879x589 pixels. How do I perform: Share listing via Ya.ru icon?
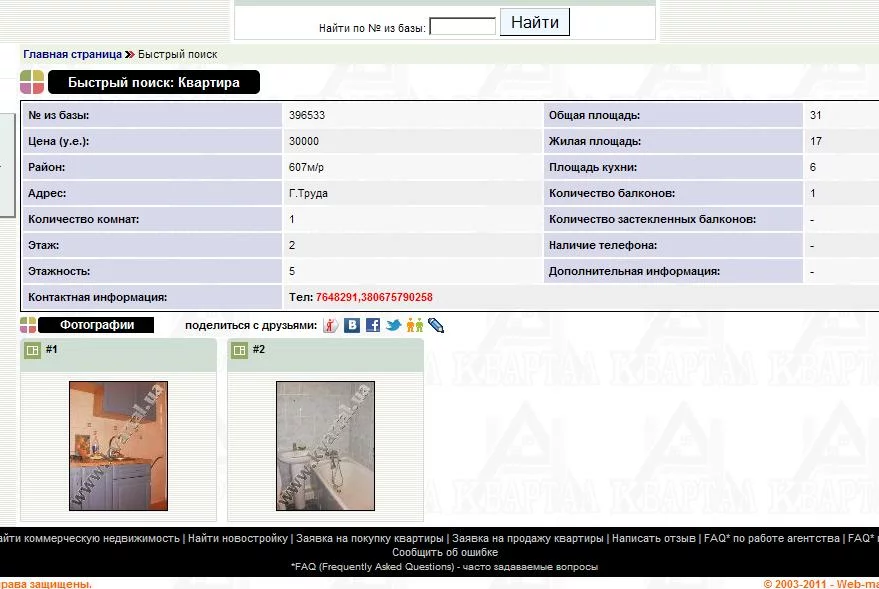331,326
